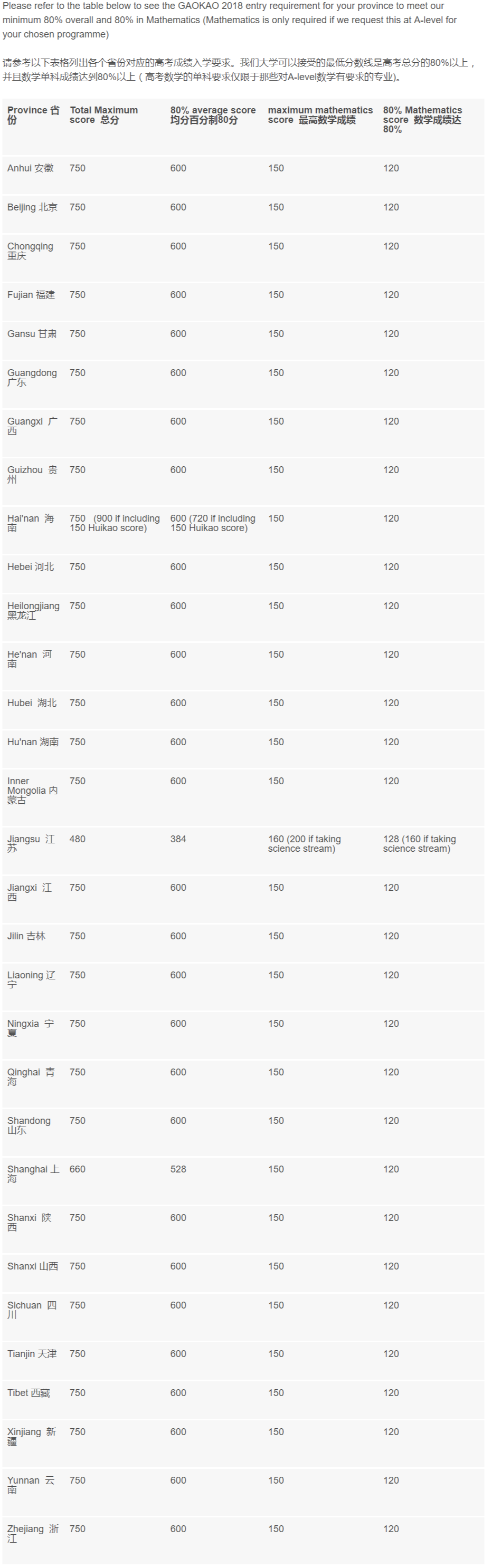The height and width of the screenshot is (1568, 492).
Task: Select the Inner Mongolia province cell
Action: [x=32, y=791]
